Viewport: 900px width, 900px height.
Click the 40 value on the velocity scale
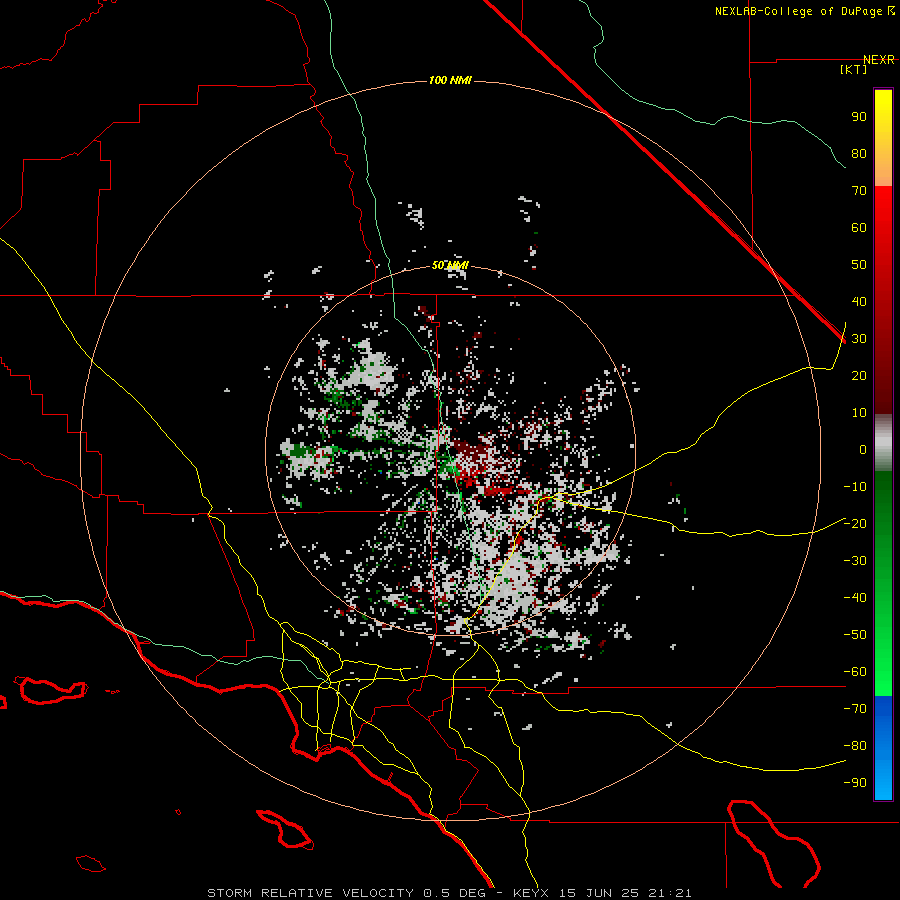(859, 301)
